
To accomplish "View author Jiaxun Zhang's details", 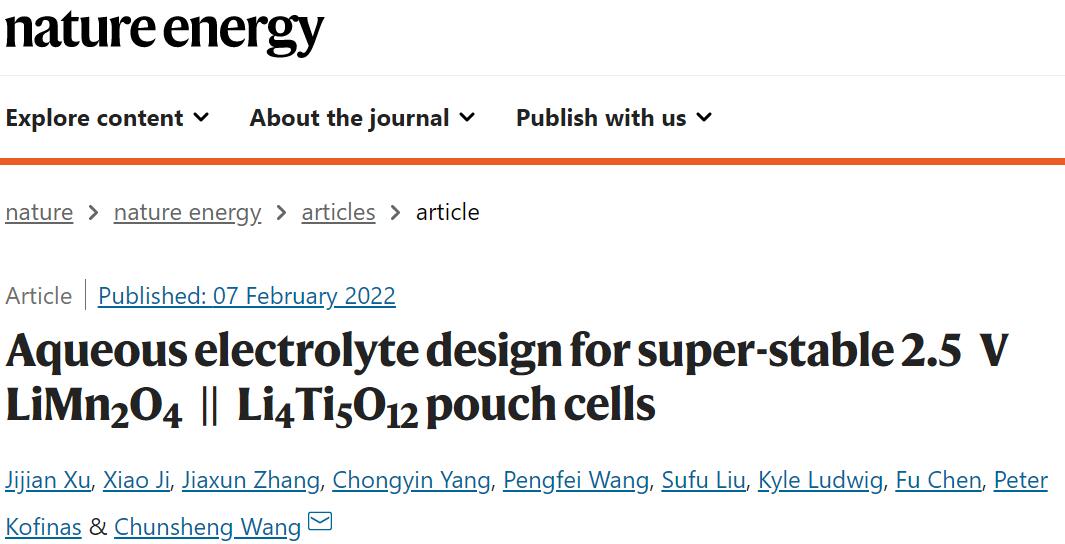I will click(x=251, y=481).
